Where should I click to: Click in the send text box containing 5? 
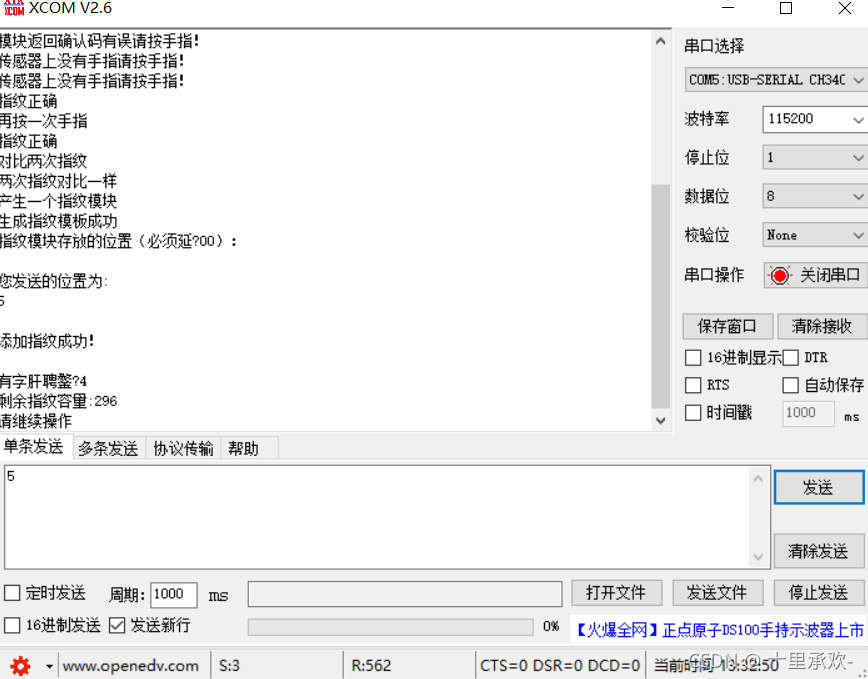[377, 517]
